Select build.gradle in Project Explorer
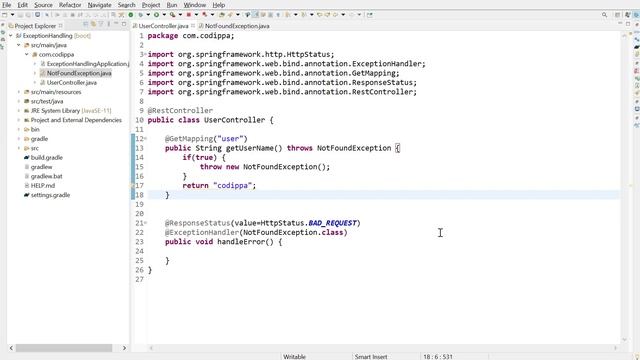This screenshot has height=360, width=640. tap(47, 158)
